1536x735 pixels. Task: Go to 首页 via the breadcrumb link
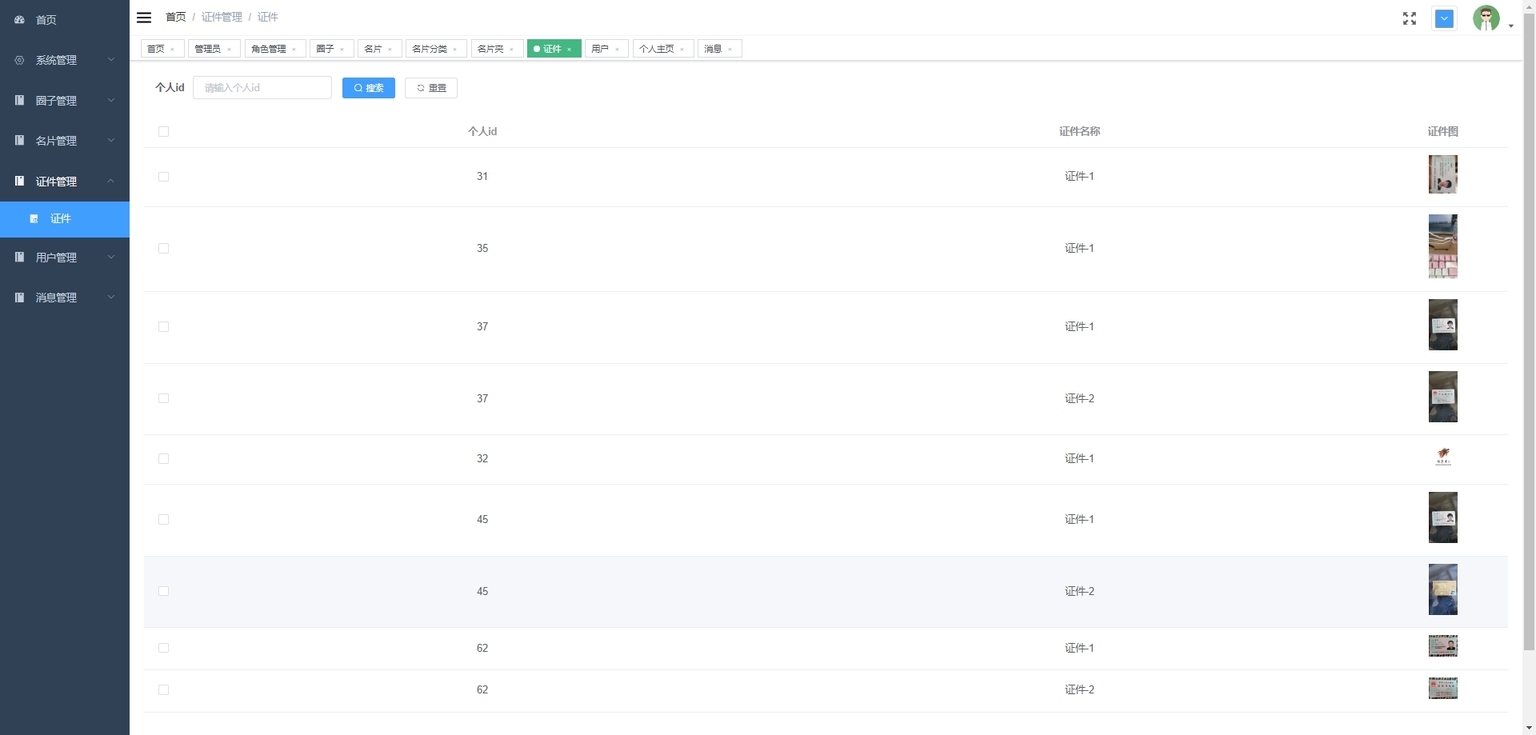176,18
